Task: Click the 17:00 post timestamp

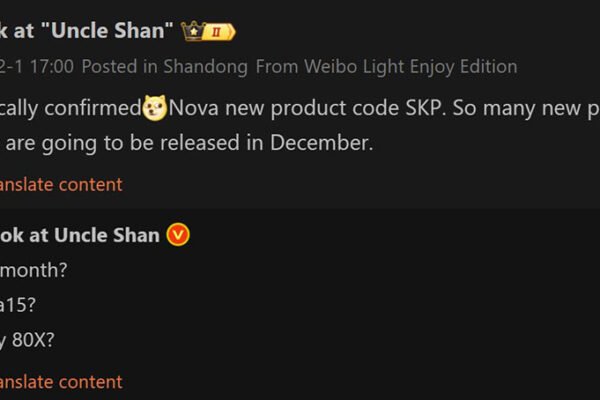Action: pyautogui.click(x=52, y=67)
